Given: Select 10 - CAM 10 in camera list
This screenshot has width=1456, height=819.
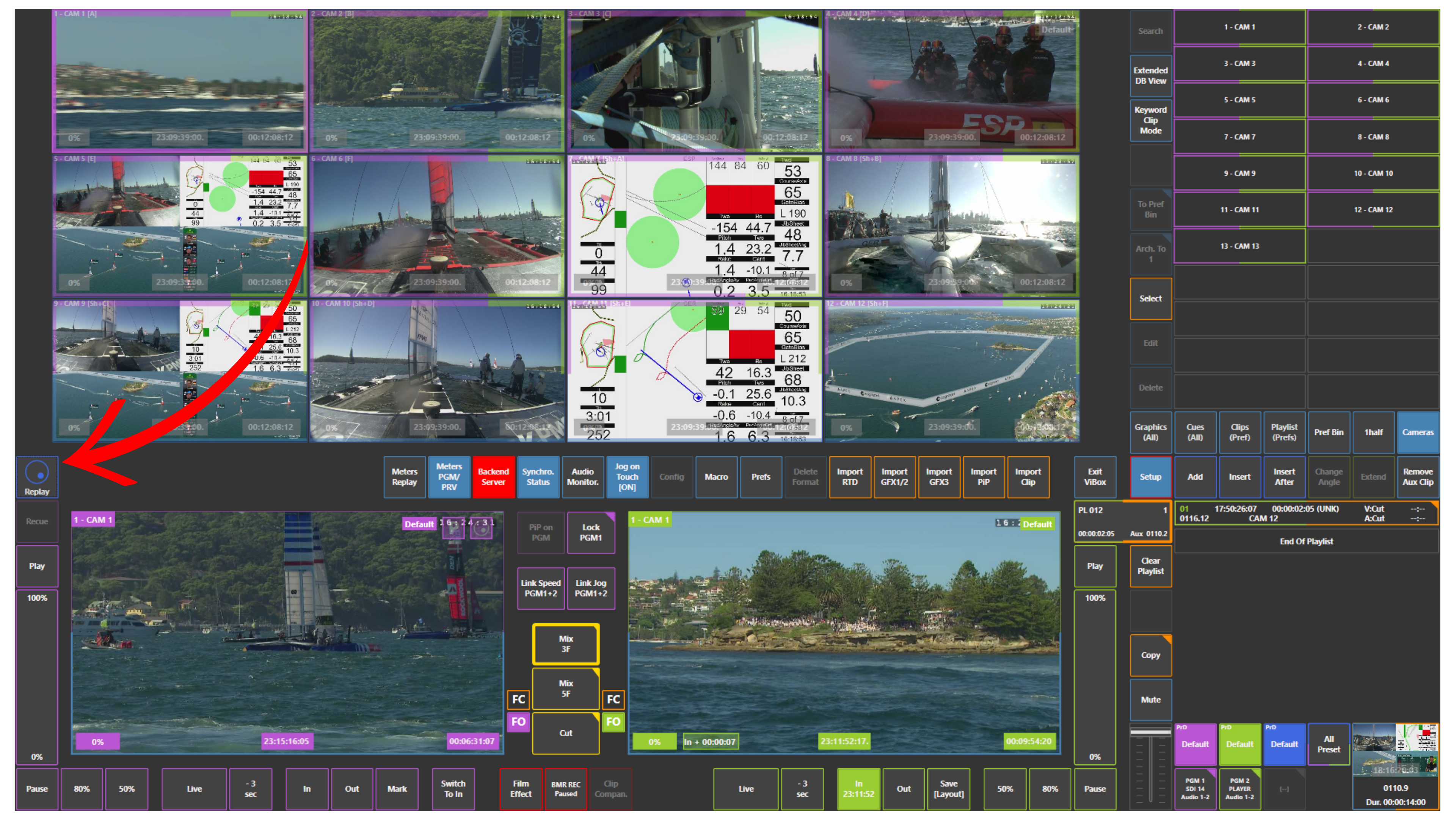Looking at the screenshot, I should 1373,174.
